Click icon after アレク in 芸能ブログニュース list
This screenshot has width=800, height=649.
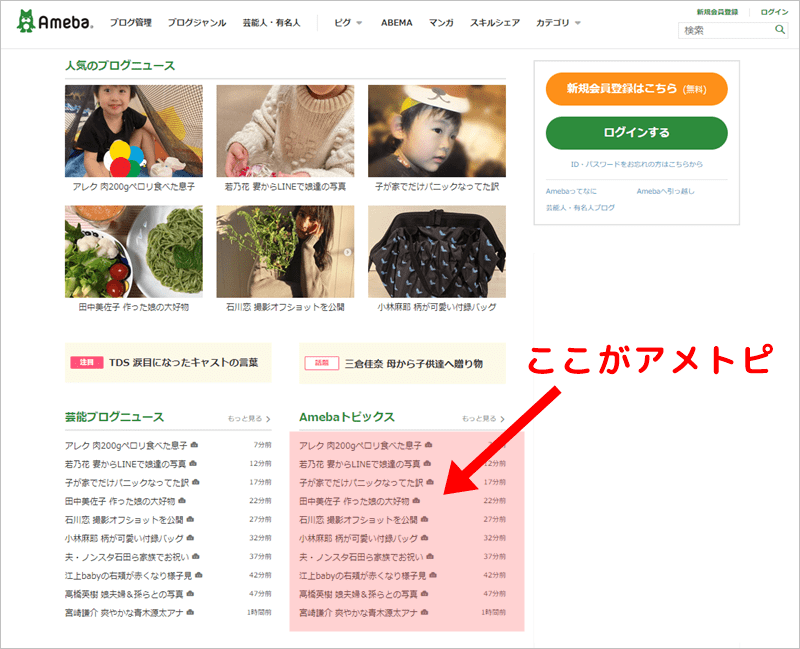click(x=194, y=445)
